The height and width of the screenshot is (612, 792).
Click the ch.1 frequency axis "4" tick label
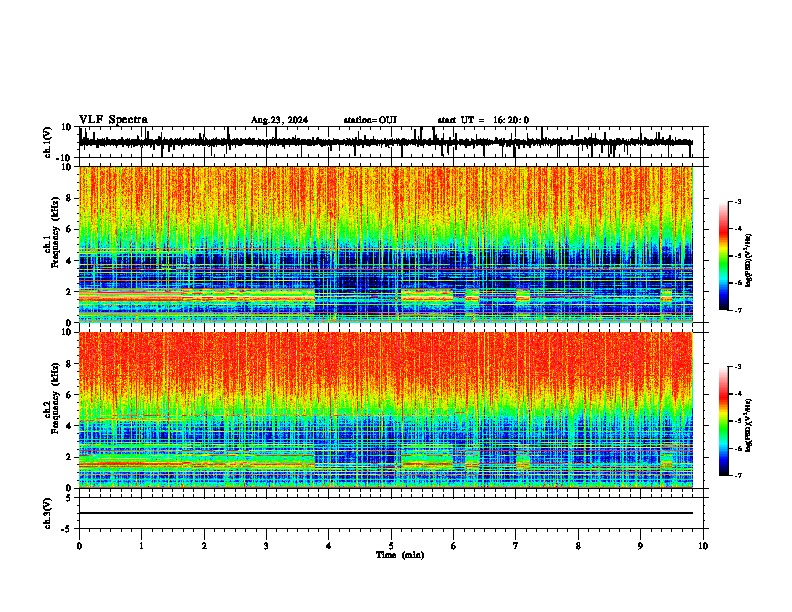(69, 261)
